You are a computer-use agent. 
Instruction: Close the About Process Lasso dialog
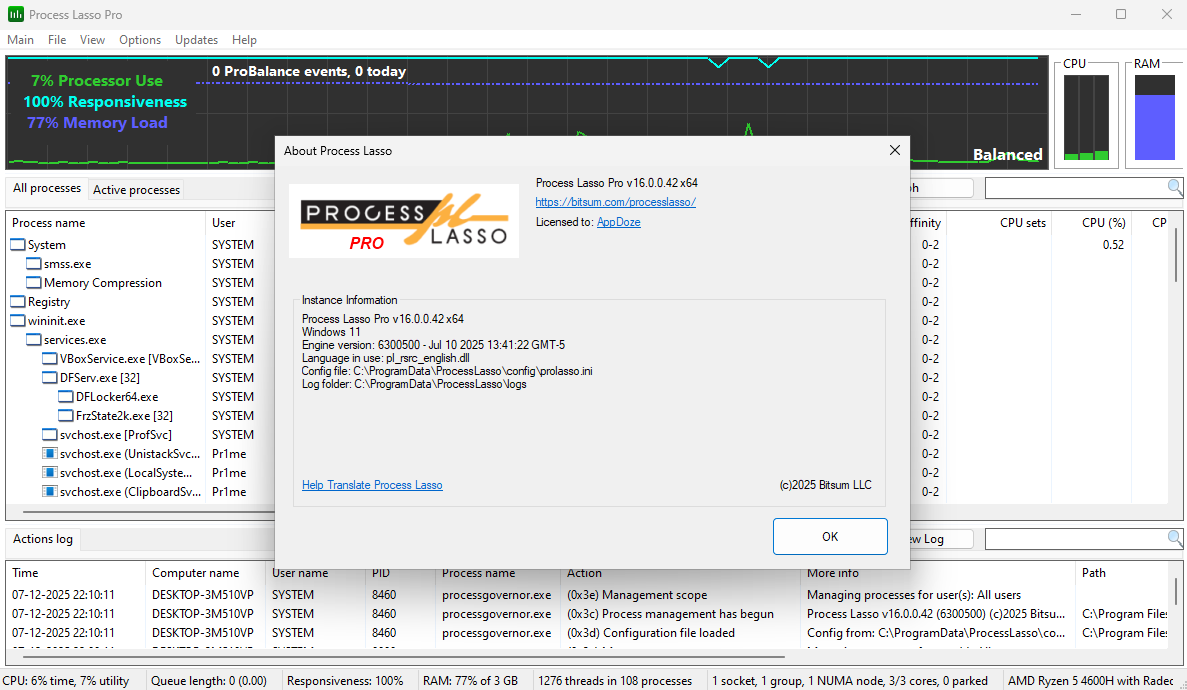(x=895, y=150)
